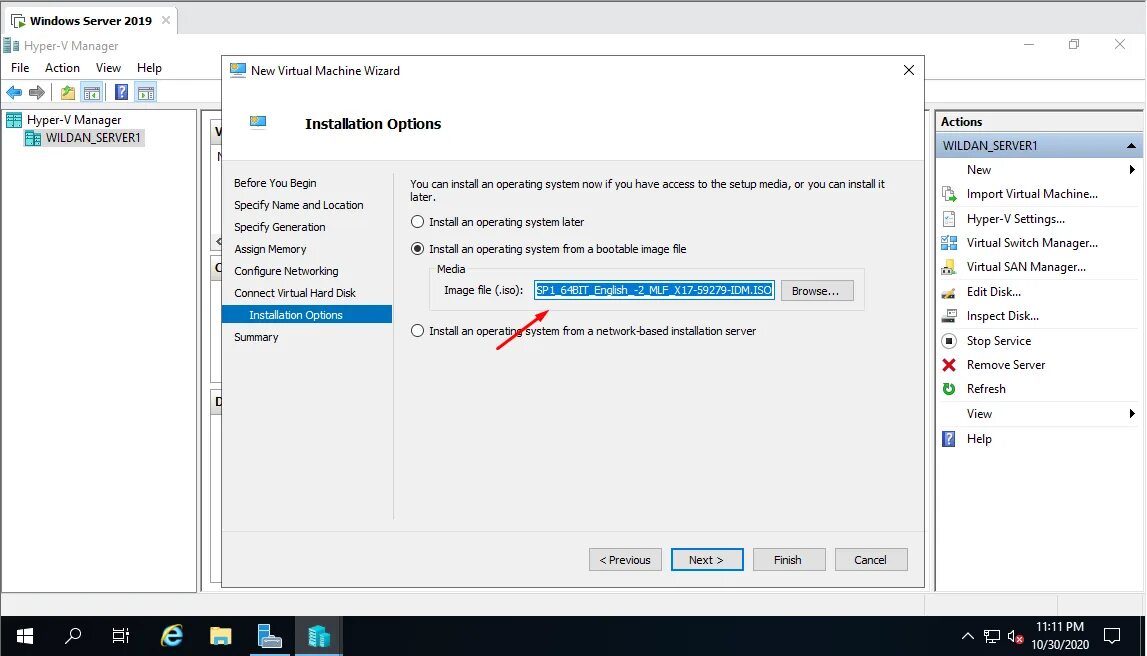Click the Browse button for ISO file

pyautogui.click(x=816, y=290)
